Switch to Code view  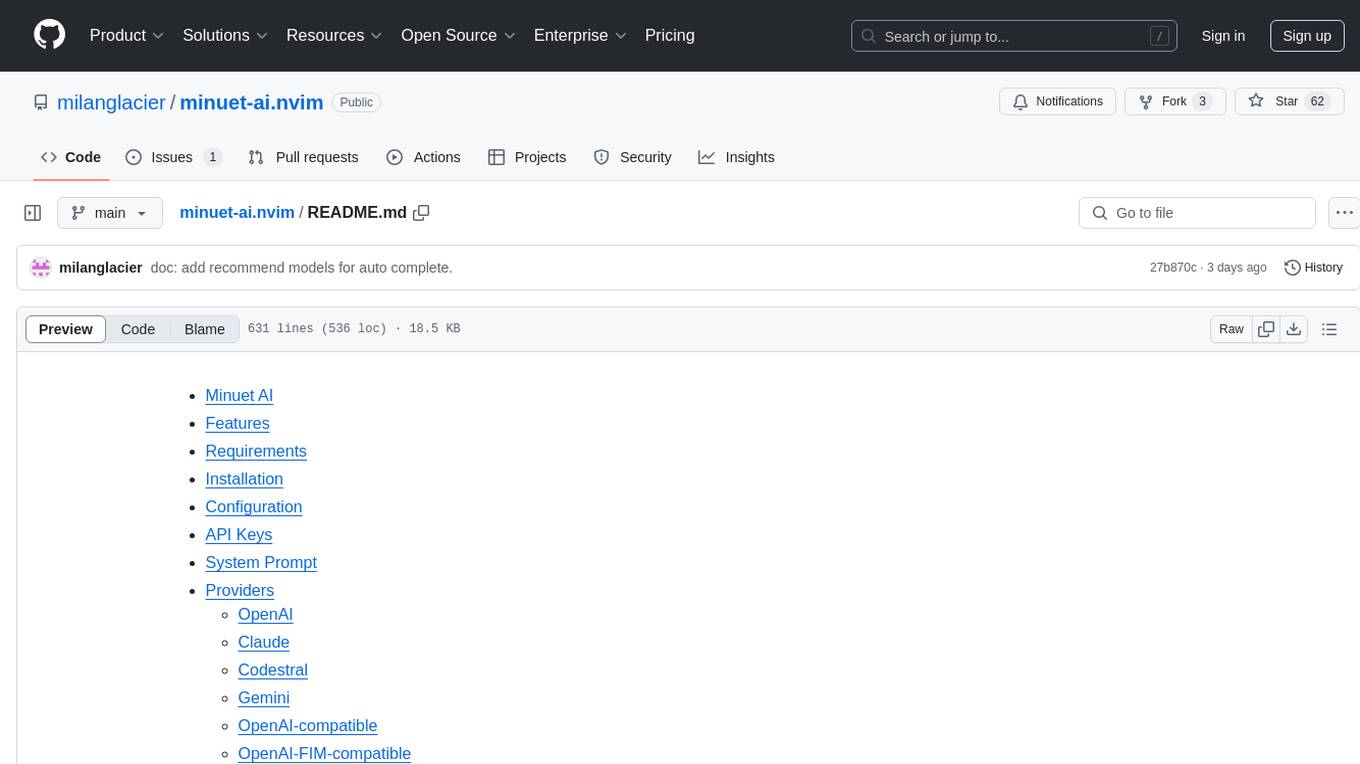pos(138,329)
